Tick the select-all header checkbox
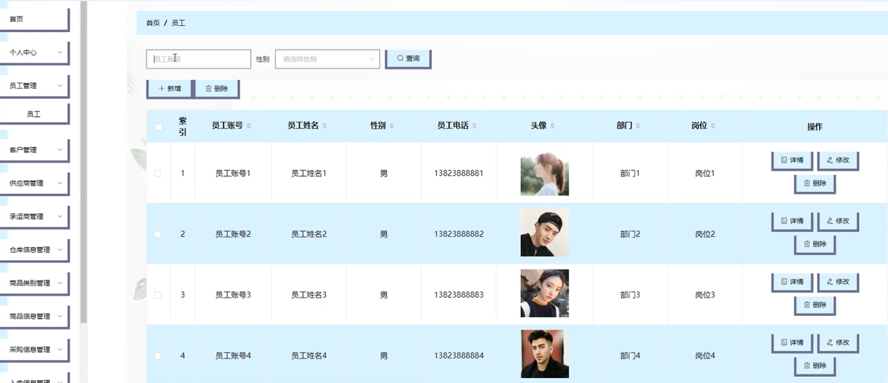This screenshot has width=888, height=383. tap(159, 127)
